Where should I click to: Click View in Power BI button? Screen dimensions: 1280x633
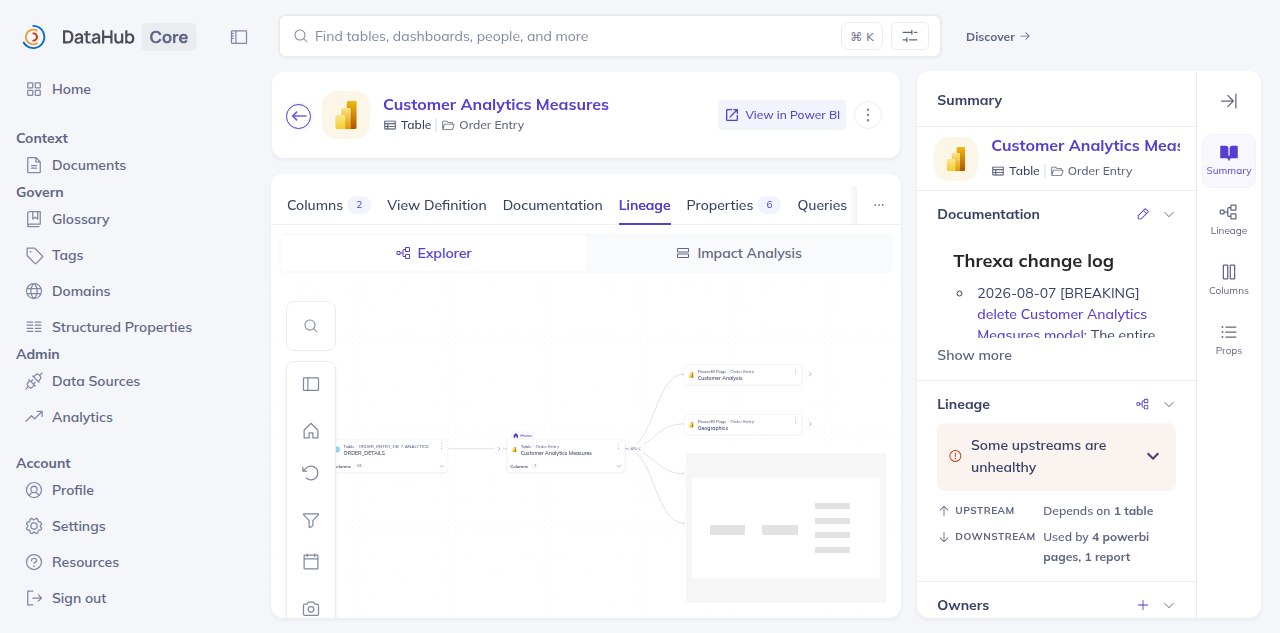point(782,115)
